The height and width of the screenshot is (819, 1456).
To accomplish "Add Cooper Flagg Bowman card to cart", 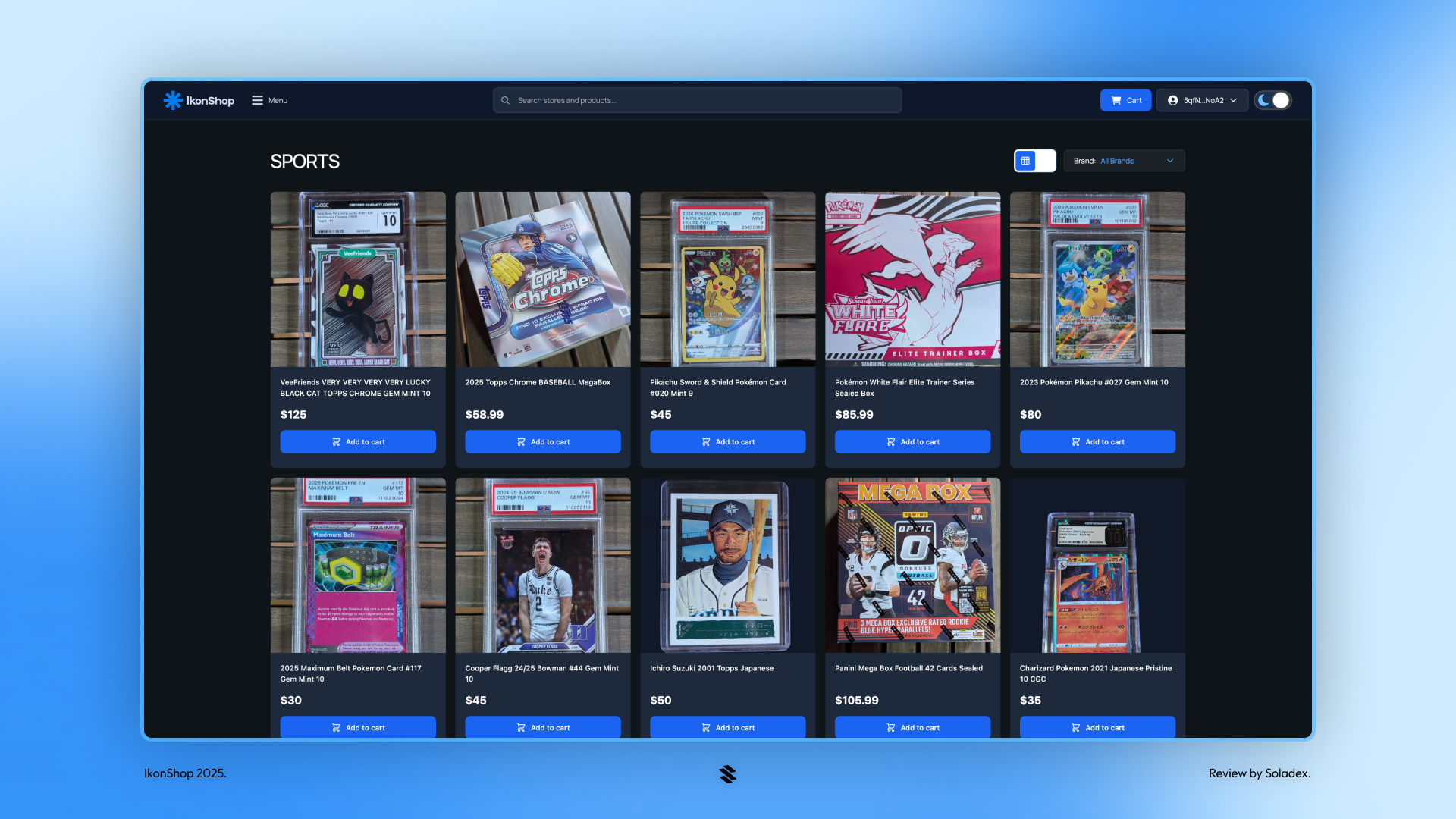I will tap(543, 727).
